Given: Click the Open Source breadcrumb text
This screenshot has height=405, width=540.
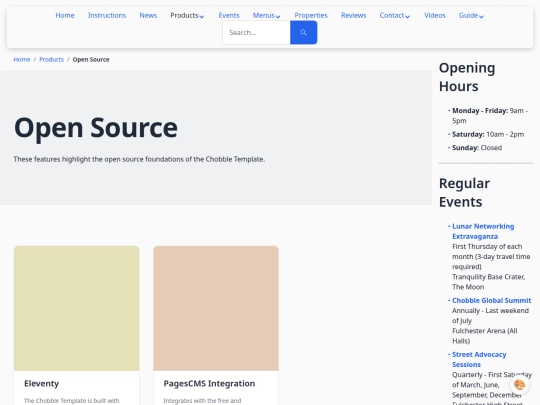Looking at the screenshot, I should pyautogui.click(x=91, y=60).
